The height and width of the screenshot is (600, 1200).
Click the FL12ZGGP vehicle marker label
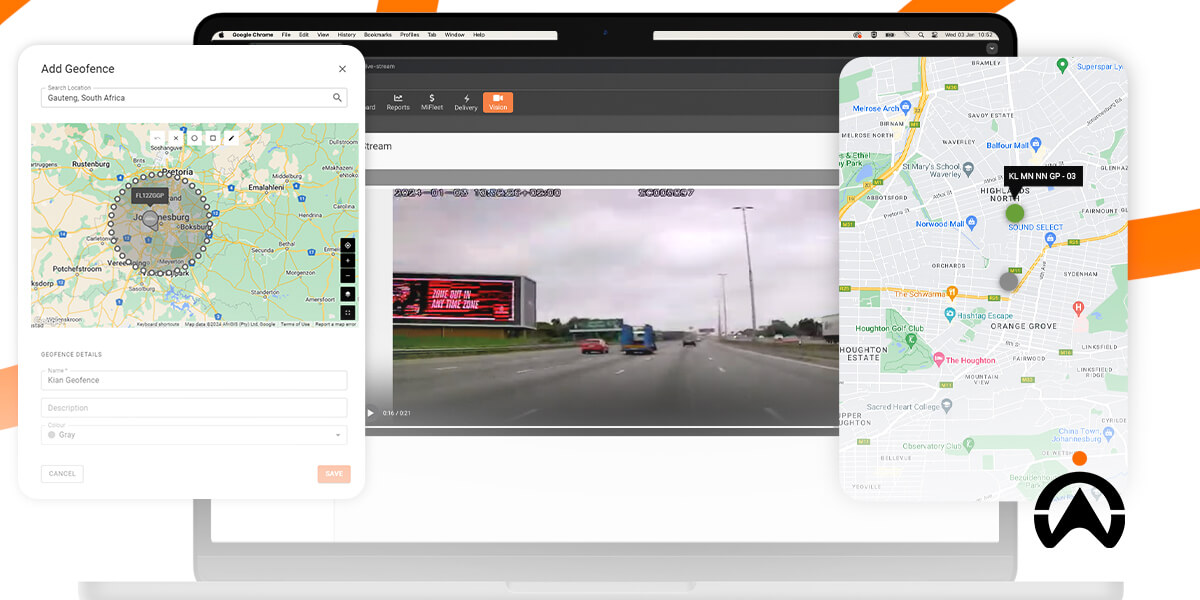(x=150, y=196)
